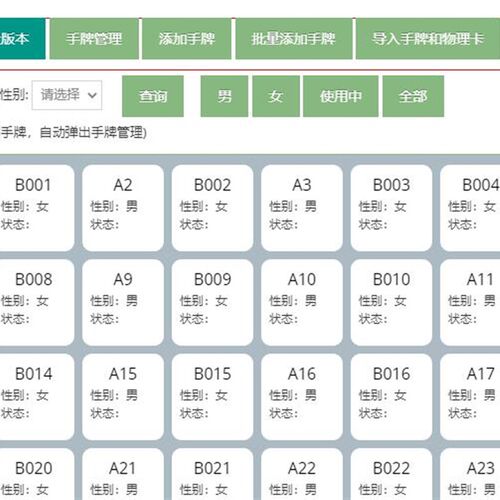Select the 导入手牌和物理卡 tab
Viewport: 500px width, 500px height.
(x=428, y=39)
